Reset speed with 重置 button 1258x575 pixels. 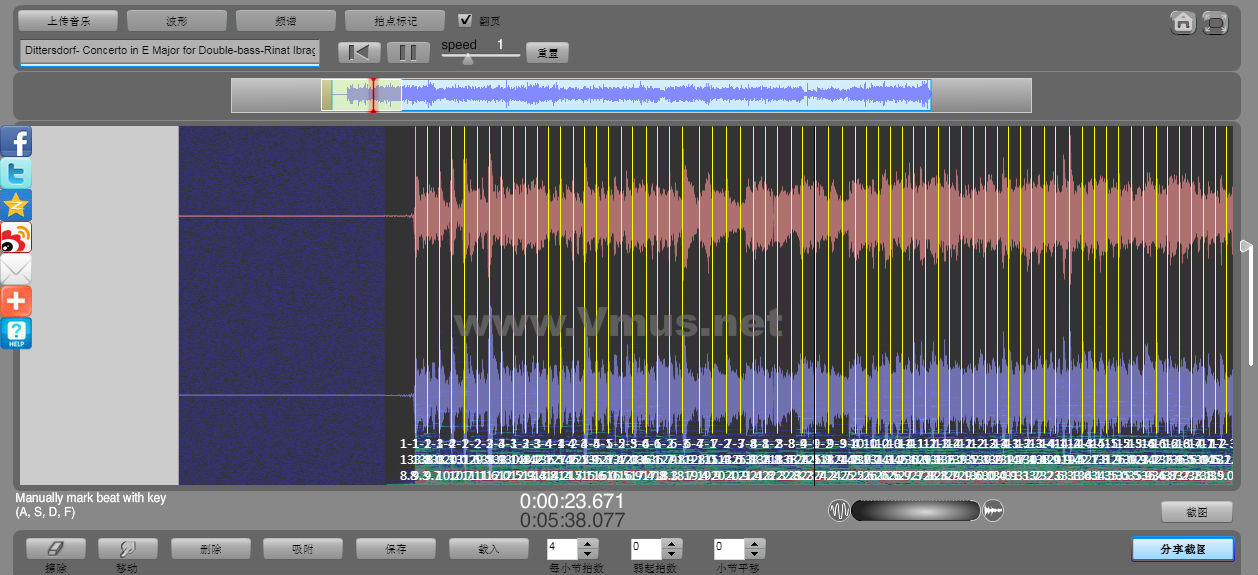[x=547, y=52]
